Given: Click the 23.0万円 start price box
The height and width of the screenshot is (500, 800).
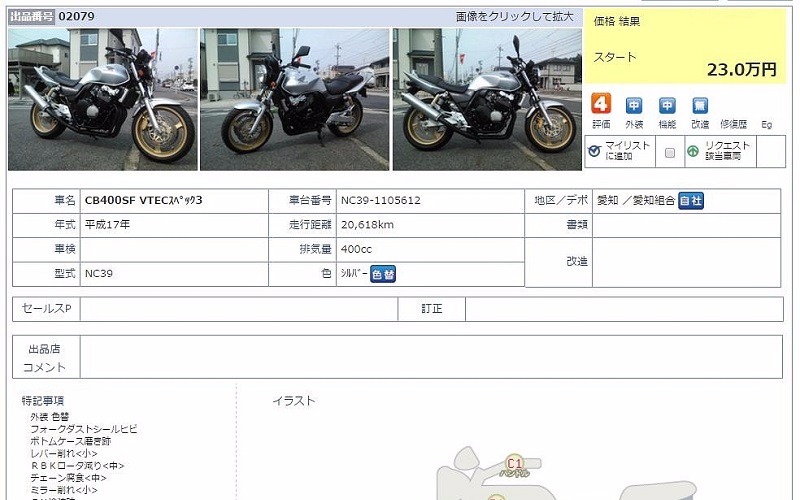Looking at the screenshot, I should (685, 46).
